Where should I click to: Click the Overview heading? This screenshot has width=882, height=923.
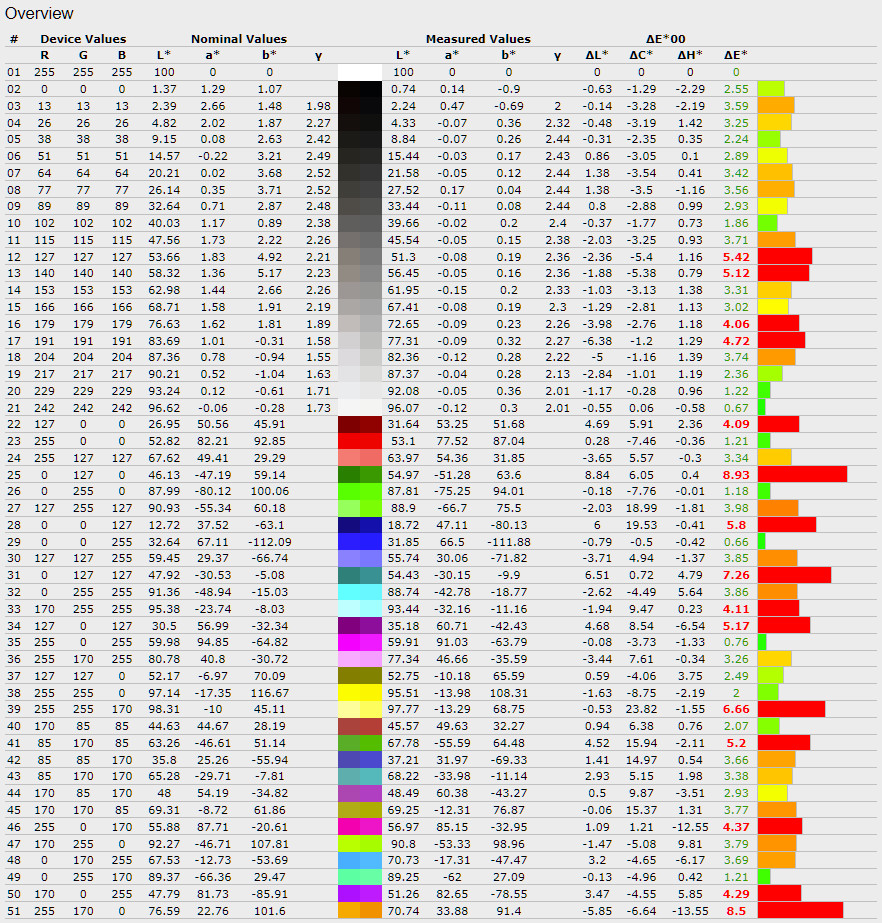(x=39, y=13)
